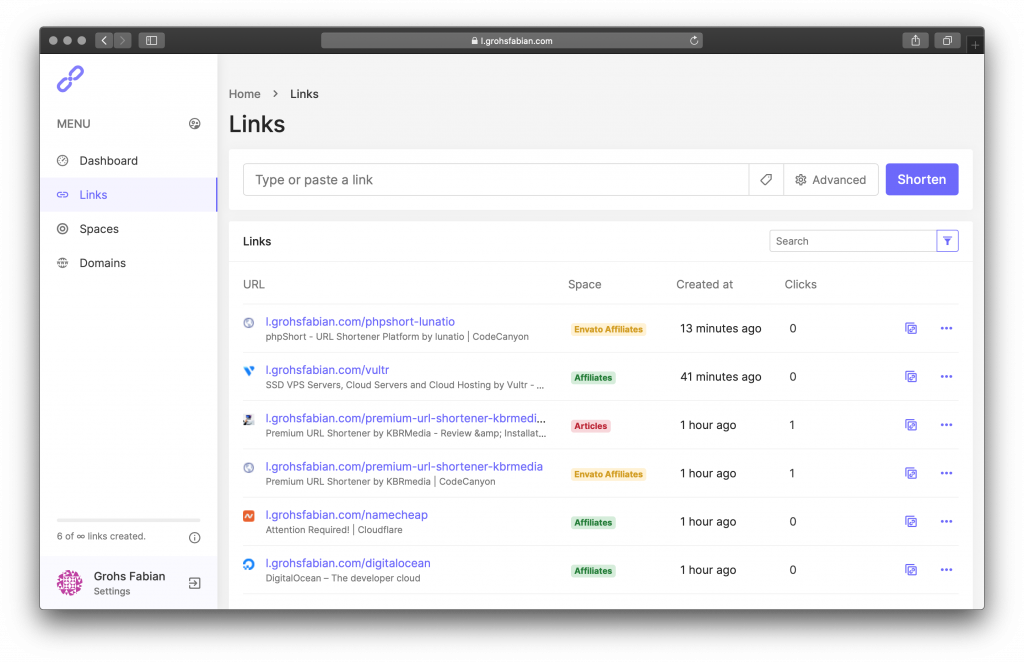Copy the digitalocean short link
The image size is (1024, 662).
(911, 570)
